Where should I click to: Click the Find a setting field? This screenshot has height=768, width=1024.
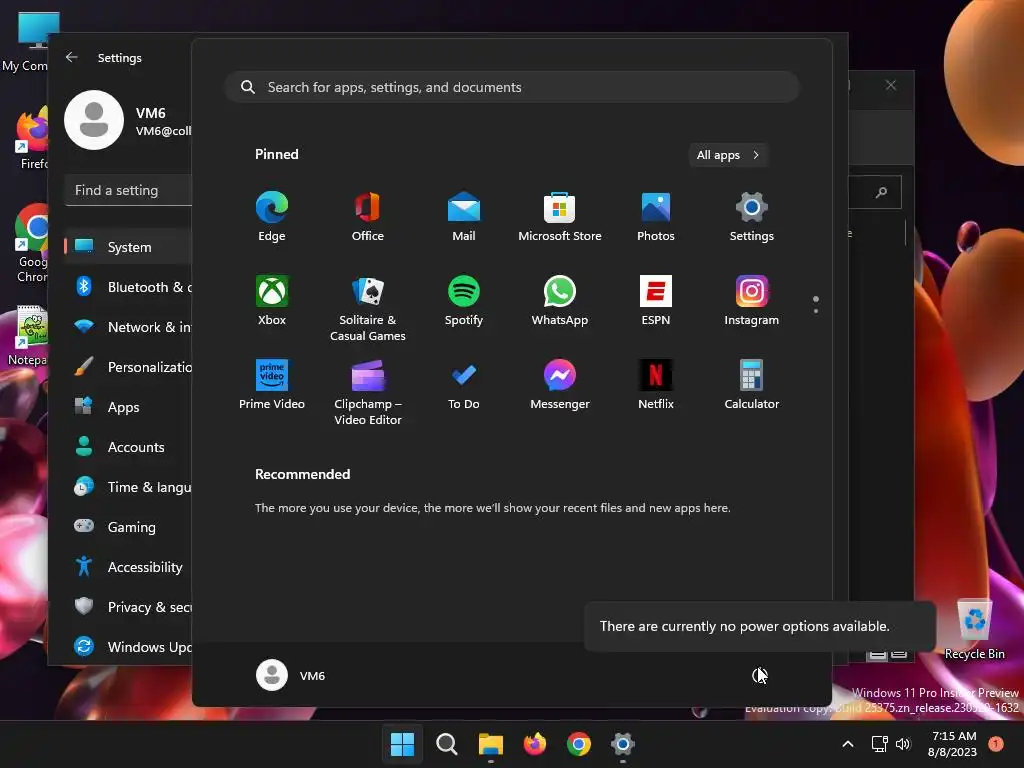(x=129, y=190)
